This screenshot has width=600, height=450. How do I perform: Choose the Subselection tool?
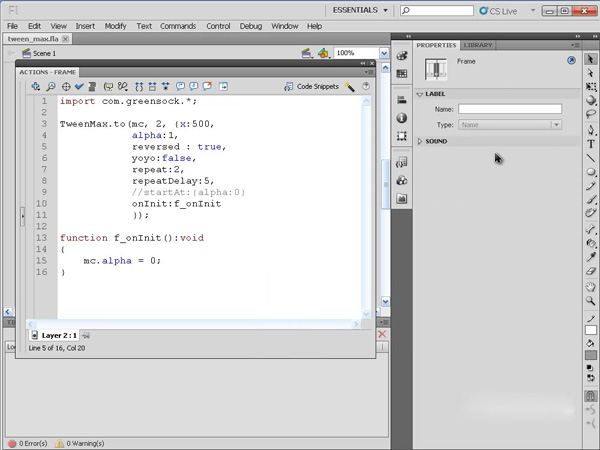click(x=591, y=73)
